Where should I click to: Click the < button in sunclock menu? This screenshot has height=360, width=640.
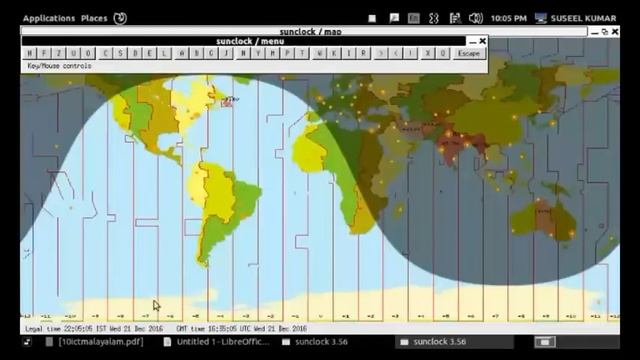pos(396,53)
